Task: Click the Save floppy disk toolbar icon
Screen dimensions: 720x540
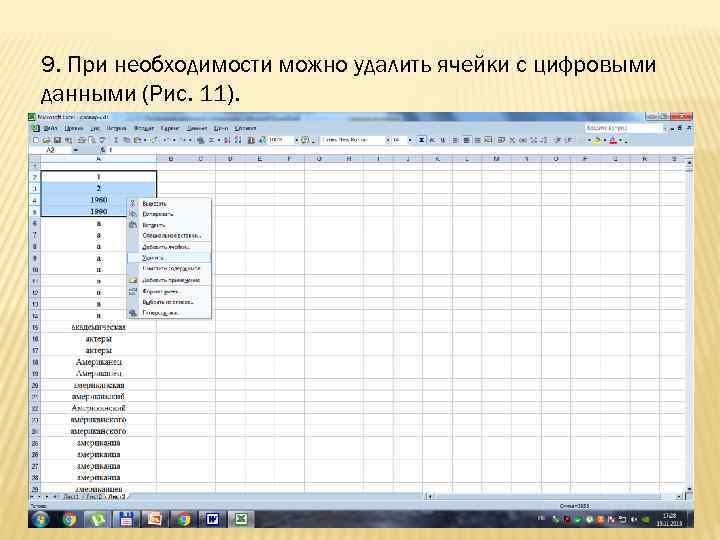Action: [x=57, y=140]
